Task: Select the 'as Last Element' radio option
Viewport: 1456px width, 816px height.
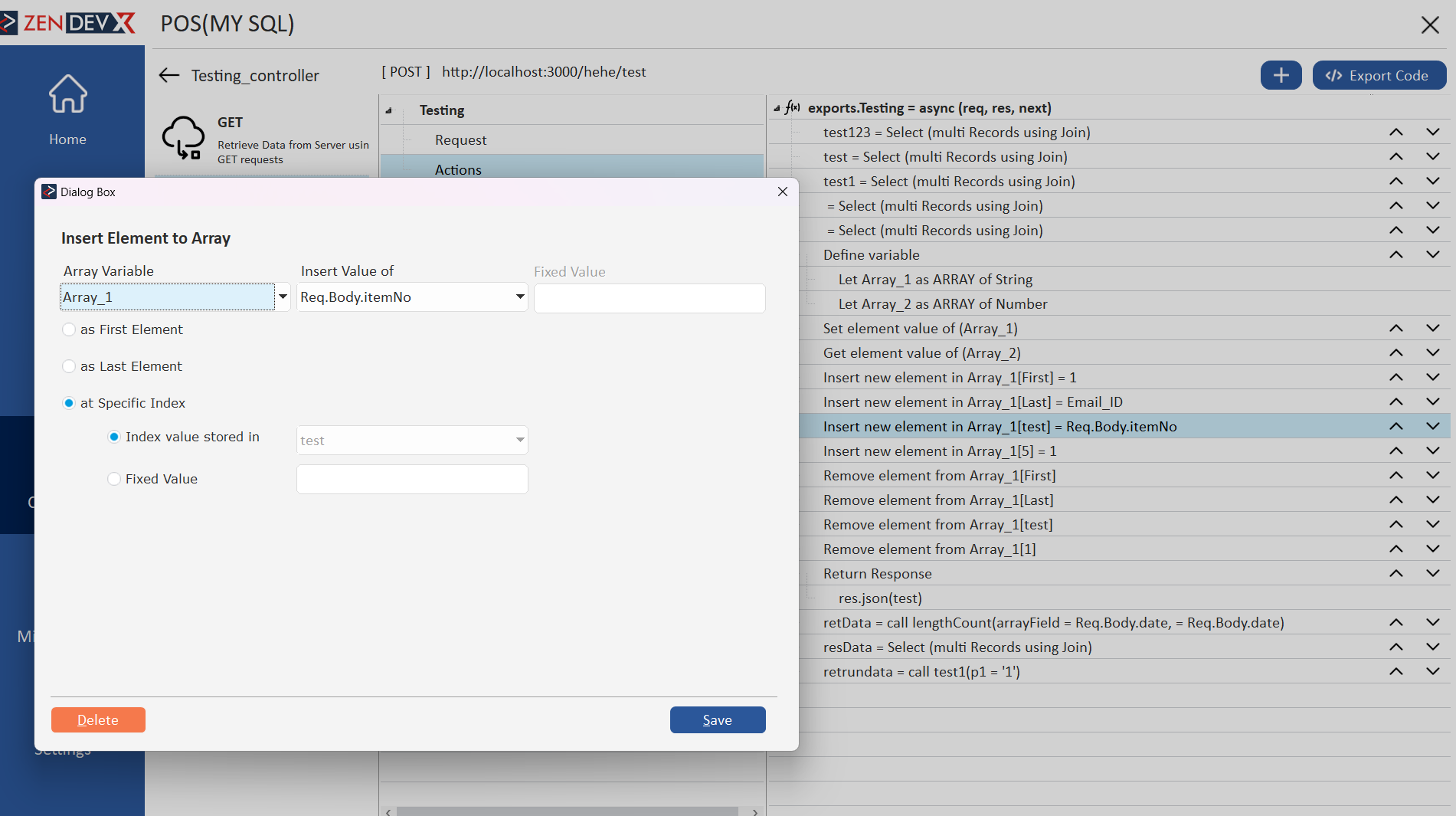Action: 69,366
